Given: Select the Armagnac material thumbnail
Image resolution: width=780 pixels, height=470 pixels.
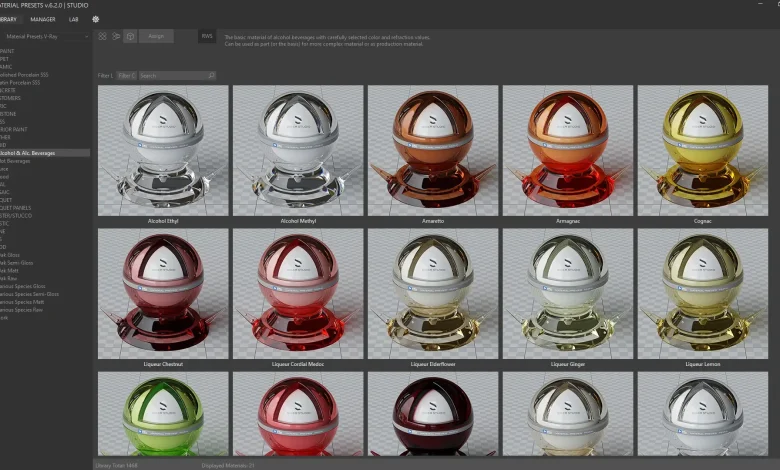Looking at the screenshot, I should tap(568, 151).
